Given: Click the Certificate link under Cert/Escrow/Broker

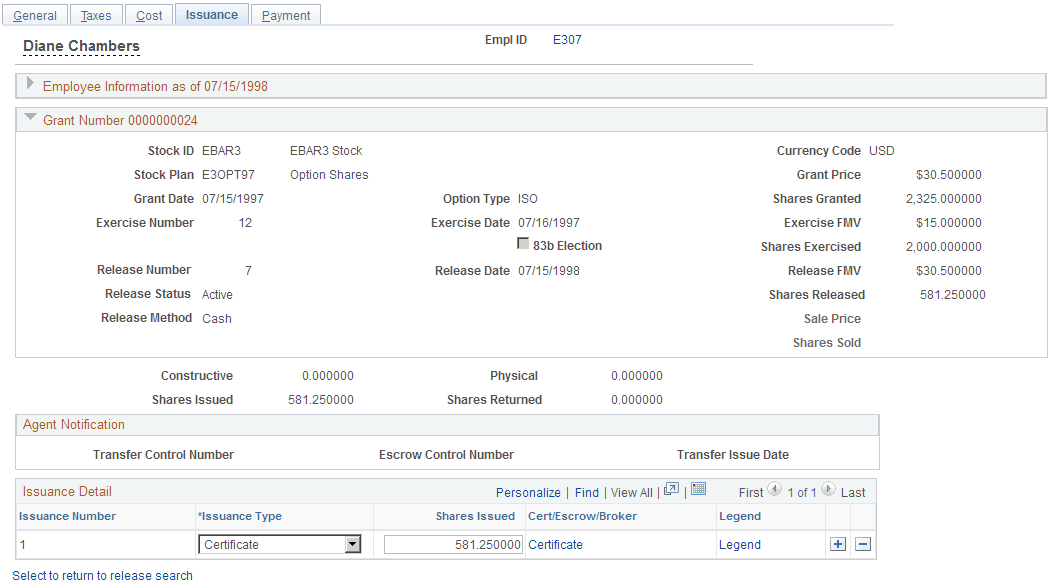Looking at the screenshot, I should click(555, 544).
